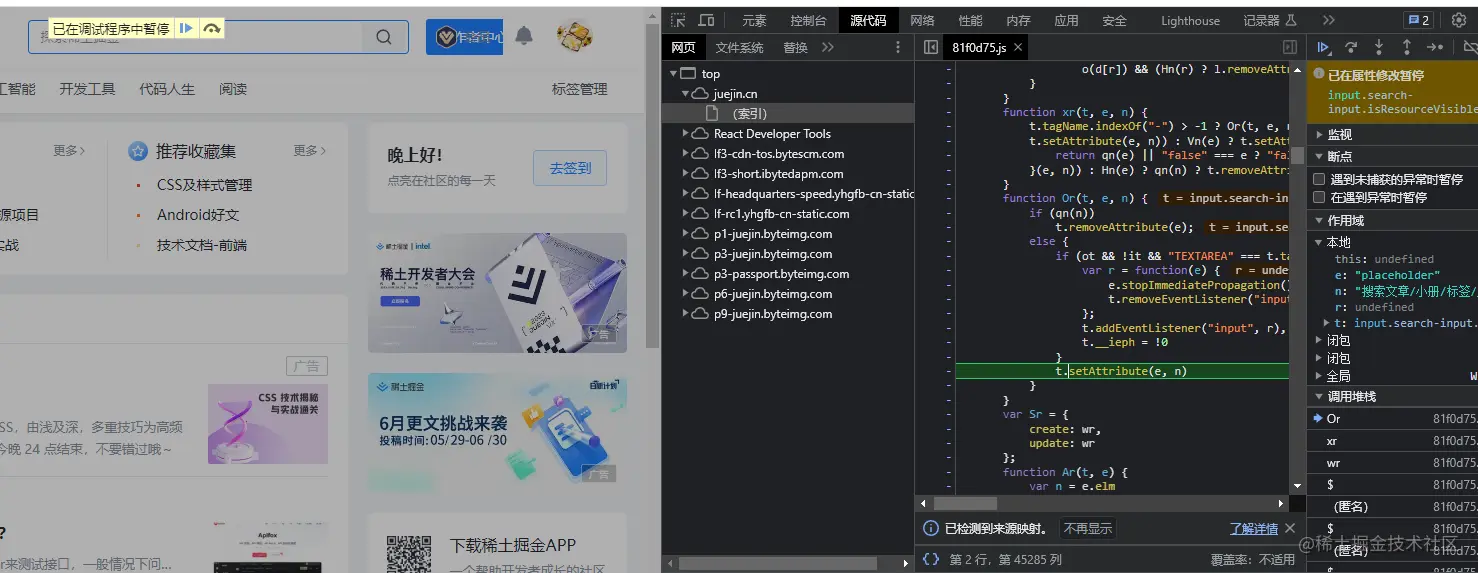The width and height of the screenshot is (1478, 573).
Task: Resume script execution in debugger toolbar
Action: click(1323, 47)
